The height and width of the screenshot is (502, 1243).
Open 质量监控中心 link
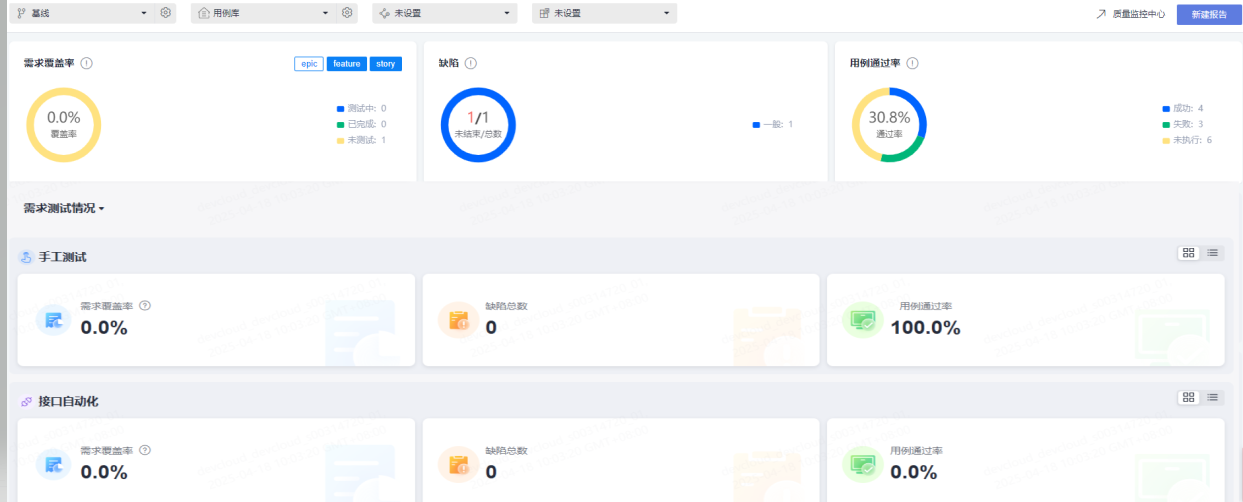click(x=1139, y=14)
